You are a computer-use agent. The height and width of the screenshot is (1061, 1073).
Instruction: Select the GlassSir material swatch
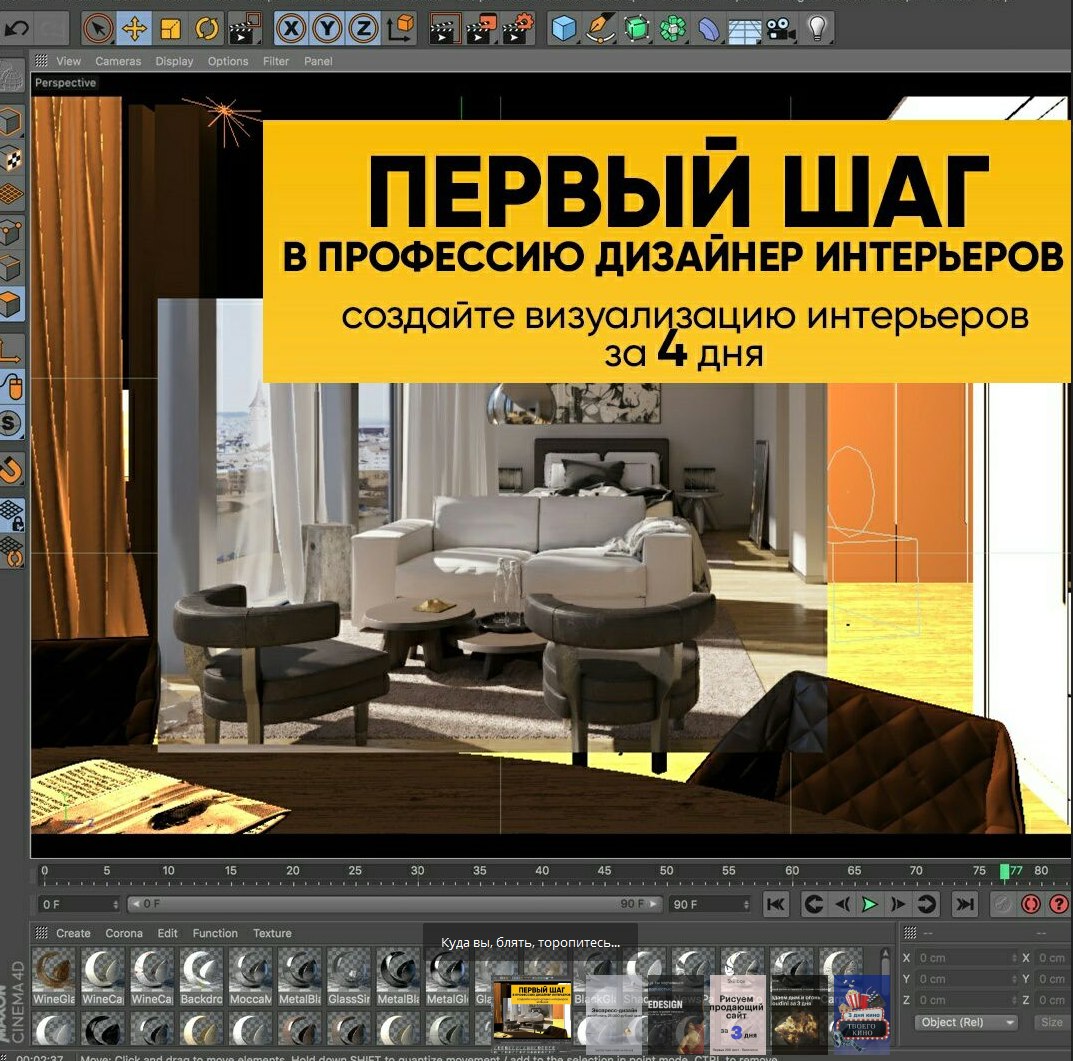(x=349, y=977)
